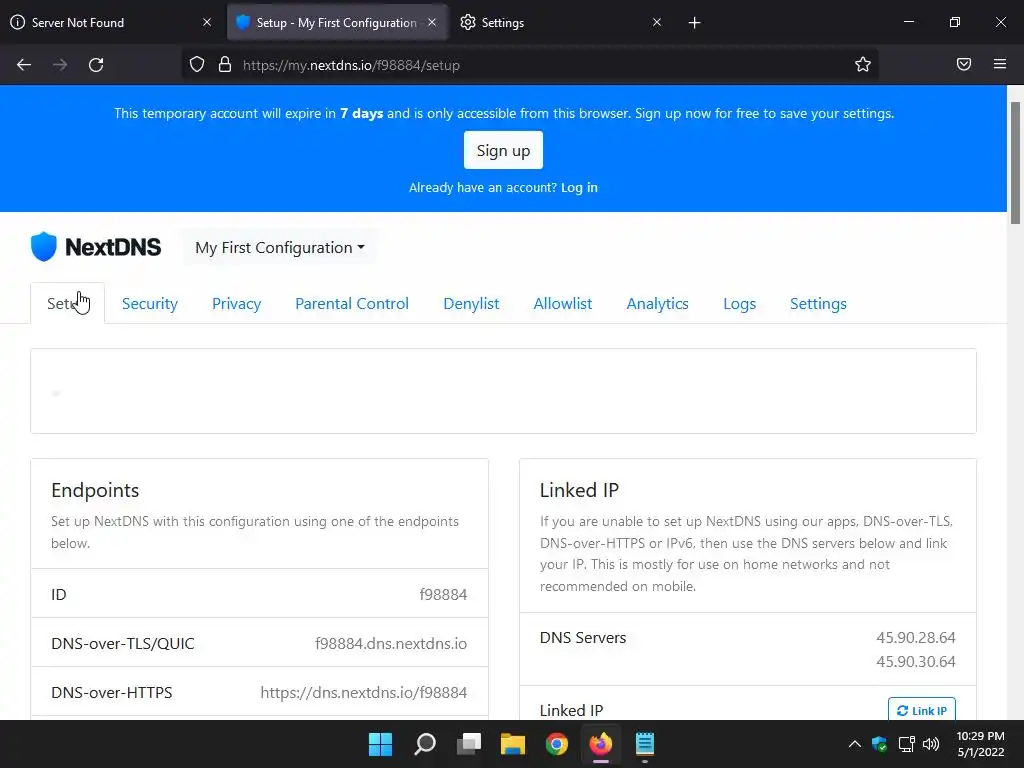The height and width of the screenshot is (768, 1024).
Task: Open the Denylist tab
Action: (471, 304)
